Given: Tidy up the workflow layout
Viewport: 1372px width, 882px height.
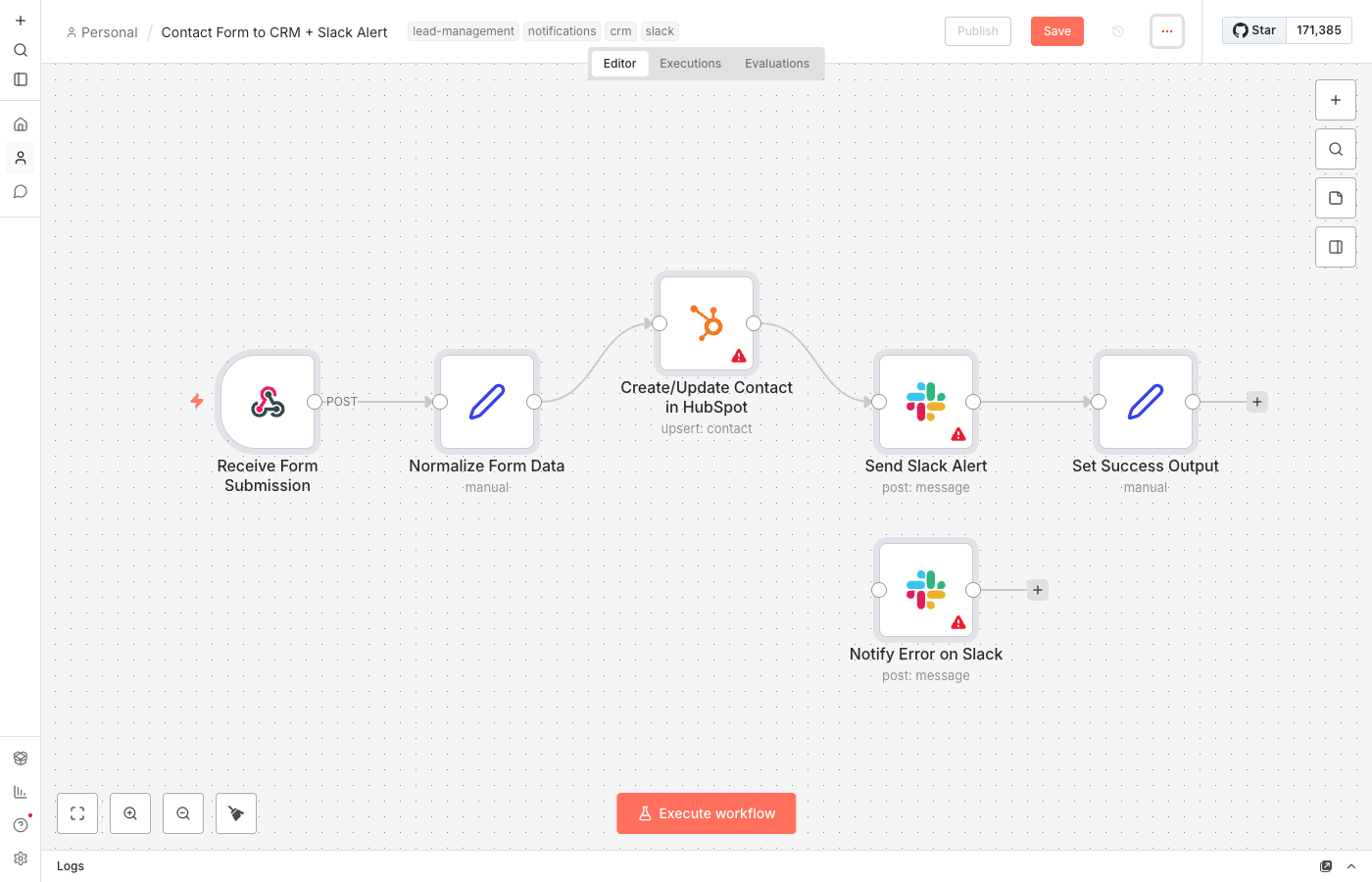Looking at the screenshot, I should point(235,812).
